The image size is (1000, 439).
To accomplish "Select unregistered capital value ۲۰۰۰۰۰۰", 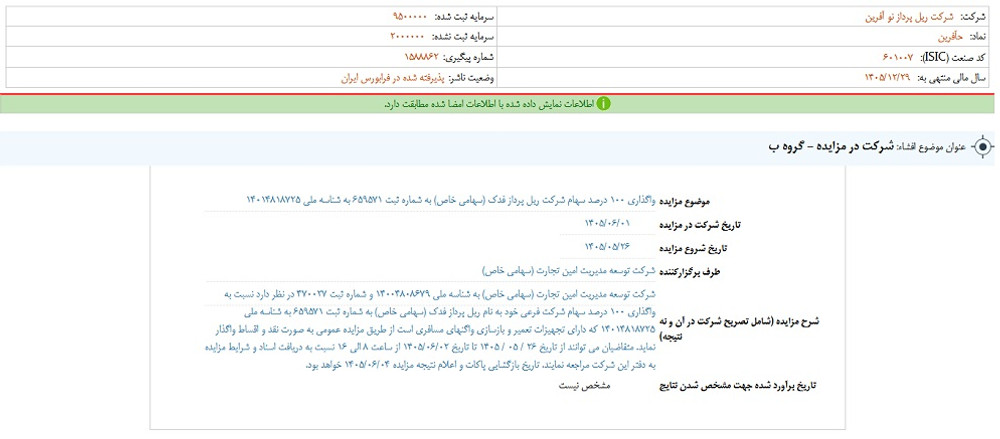I will tap(408, 37).
